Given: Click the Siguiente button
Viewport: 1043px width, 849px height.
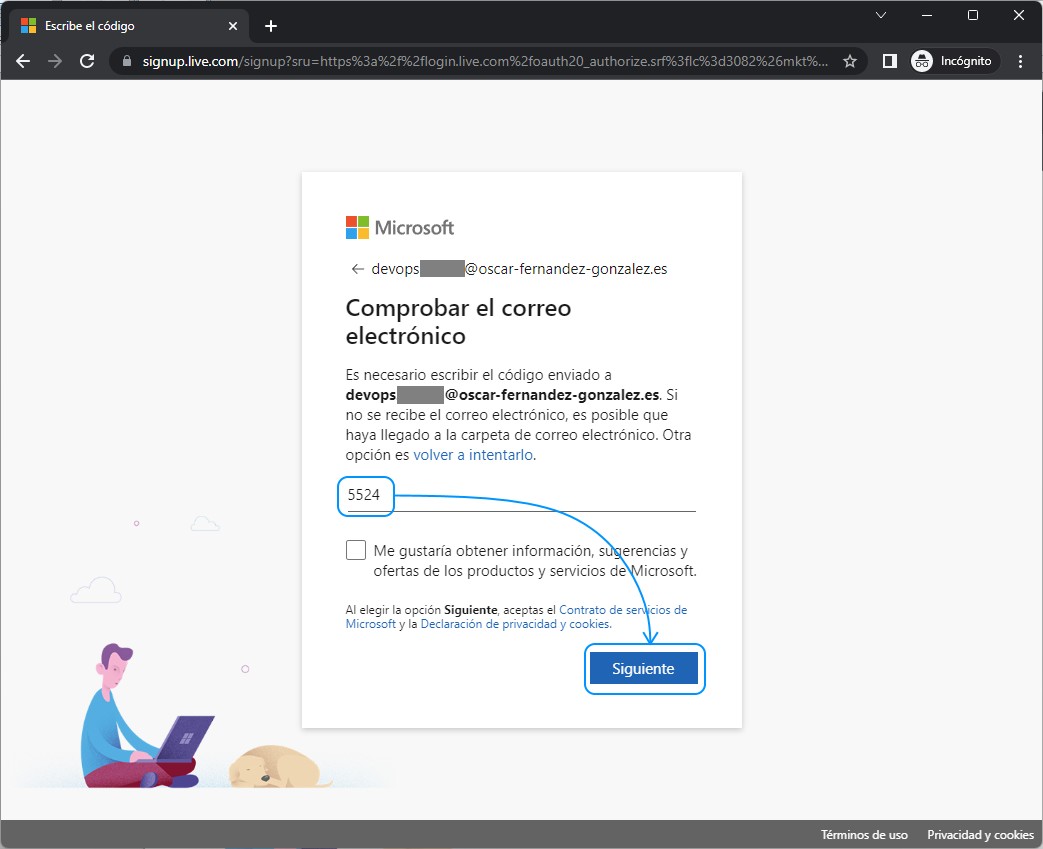Looking at the screenshot, I should coord(644,669).
